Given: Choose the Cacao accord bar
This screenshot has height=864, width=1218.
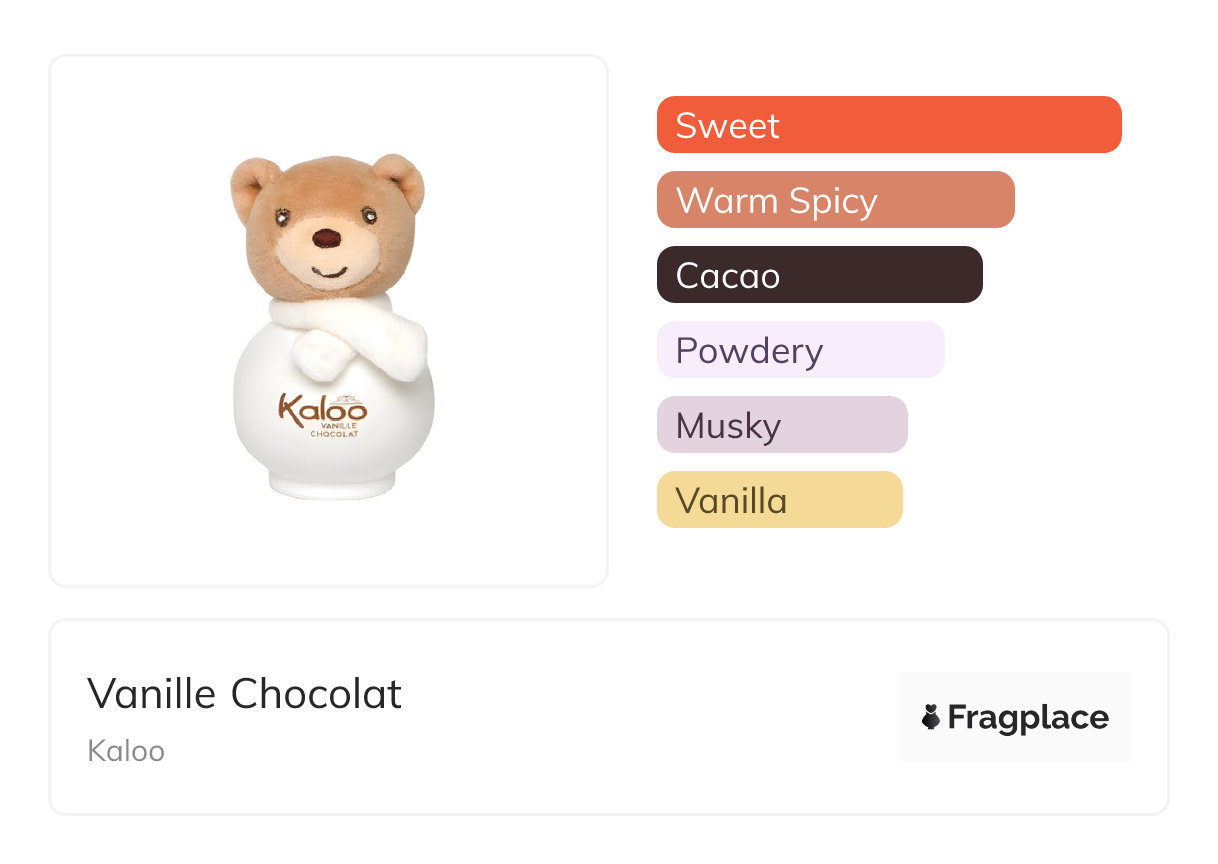Looking at the screenshot, I should tap(819, 275).
